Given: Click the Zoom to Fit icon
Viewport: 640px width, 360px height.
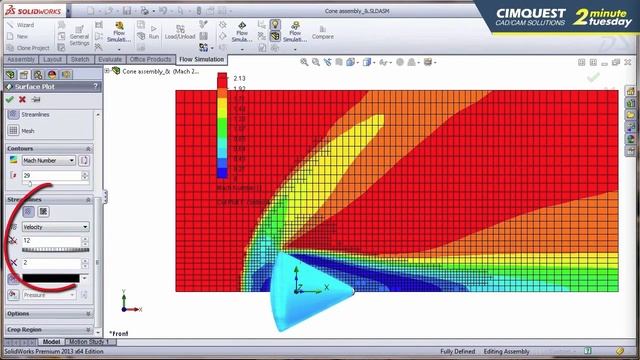Looking at the screenshot, I should pyautogui.click(x=304, y=62).
